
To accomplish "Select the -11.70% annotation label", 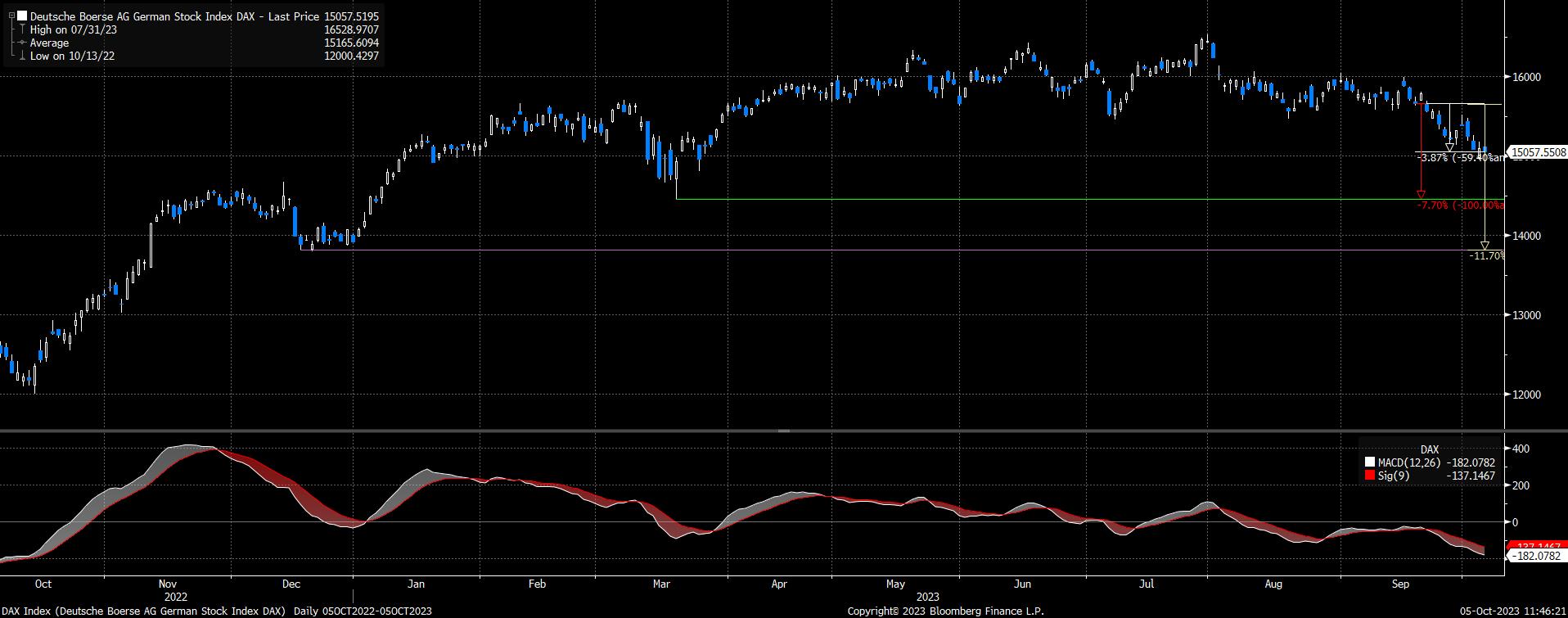I will [x=1487, y=256].
